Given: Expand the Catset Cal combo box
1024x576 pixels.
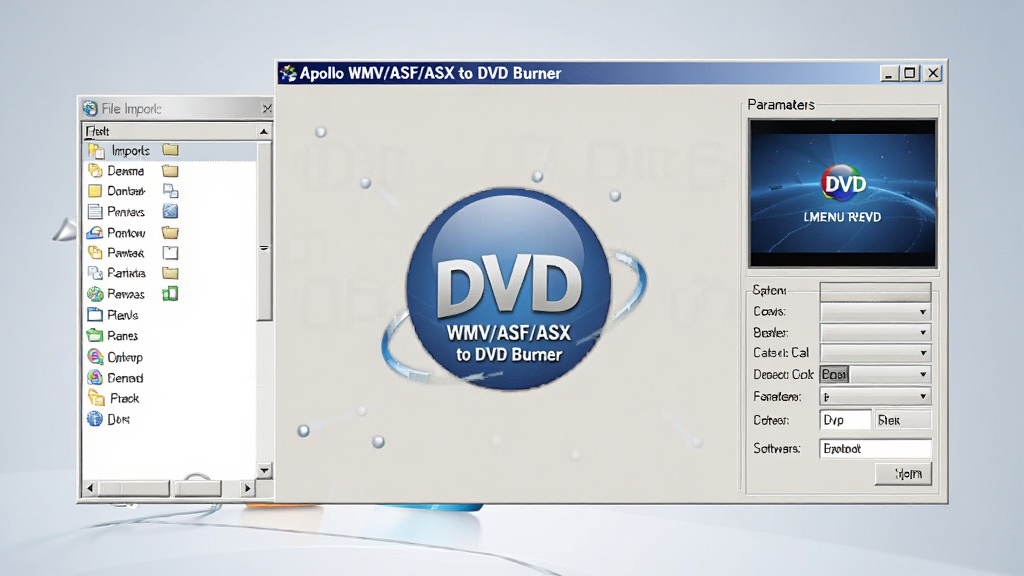Looking at the screenshot, I should click(875, 353).
